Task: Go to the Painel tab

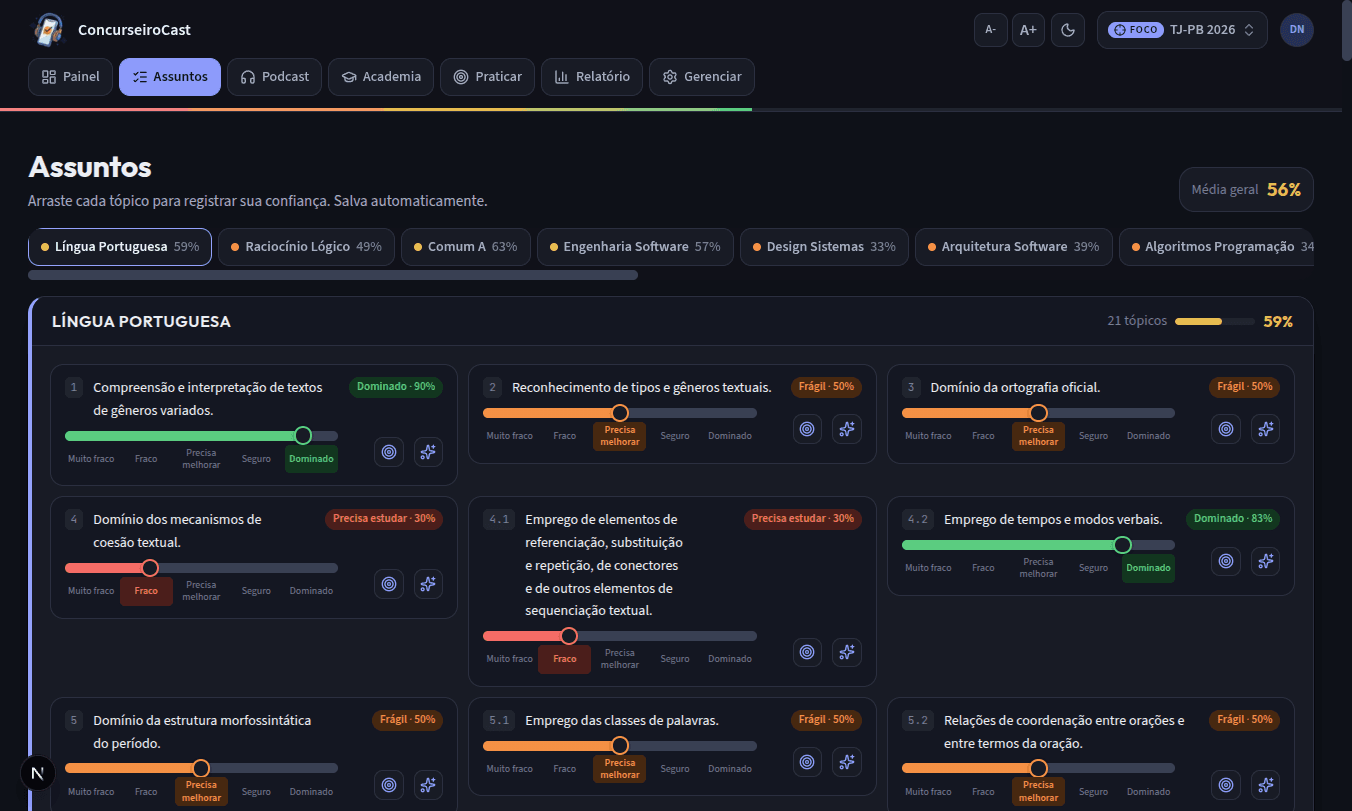Action: 71,77
